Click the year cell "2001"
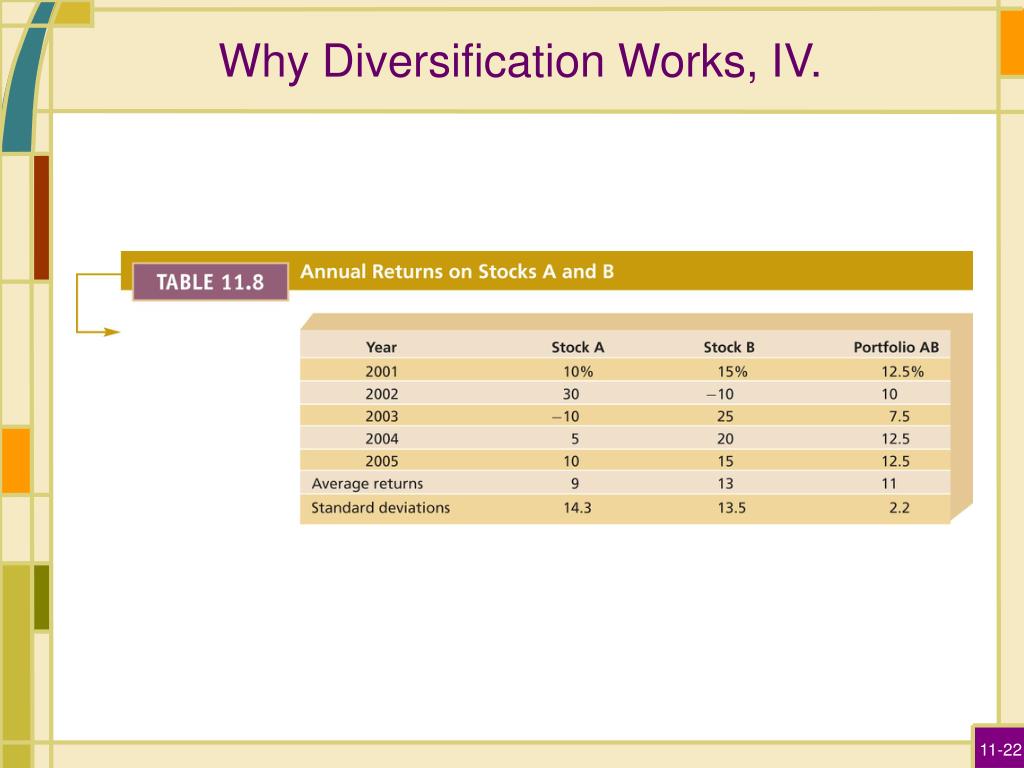 click(381, 372)
